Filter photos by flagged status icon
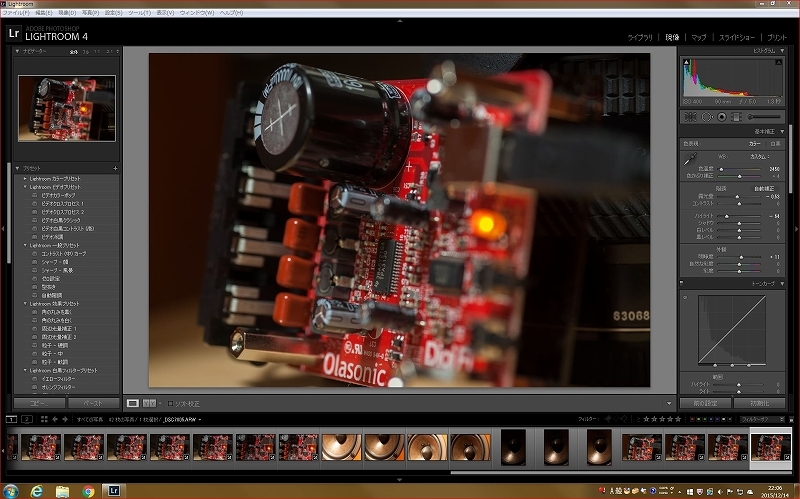 click(x=608, y=419)
